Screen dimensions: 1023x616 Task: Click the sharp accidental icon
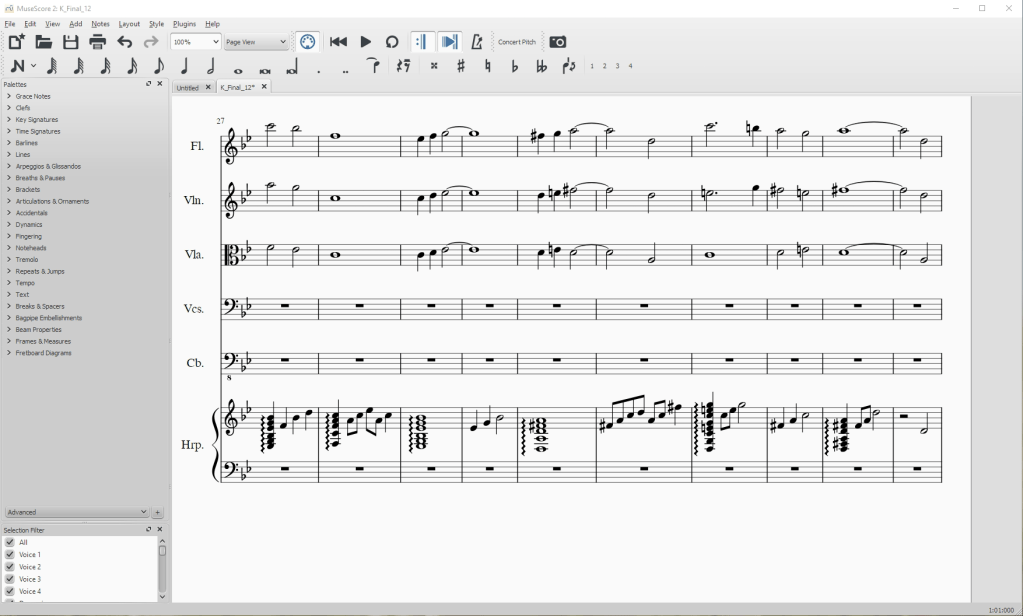[x=461, y=67]
